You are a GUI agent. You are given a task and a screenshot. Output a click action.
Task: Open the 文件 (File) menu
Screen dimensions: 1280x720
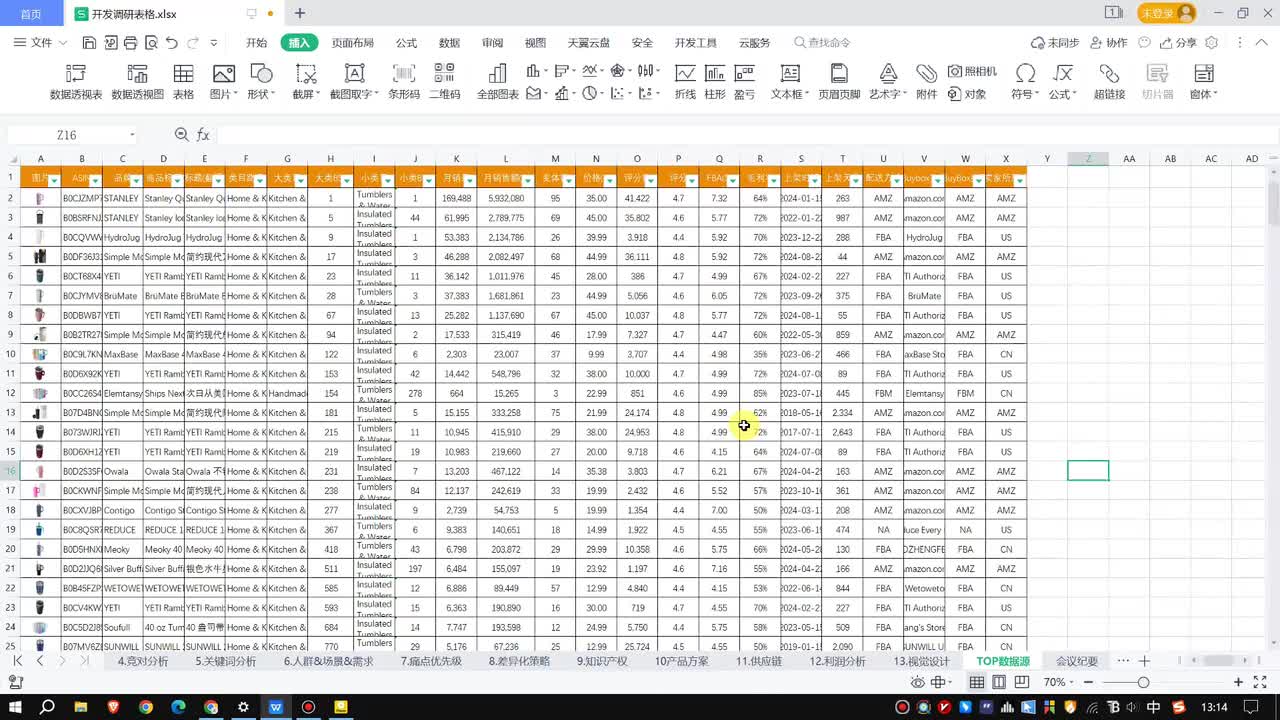pos(40,43)
